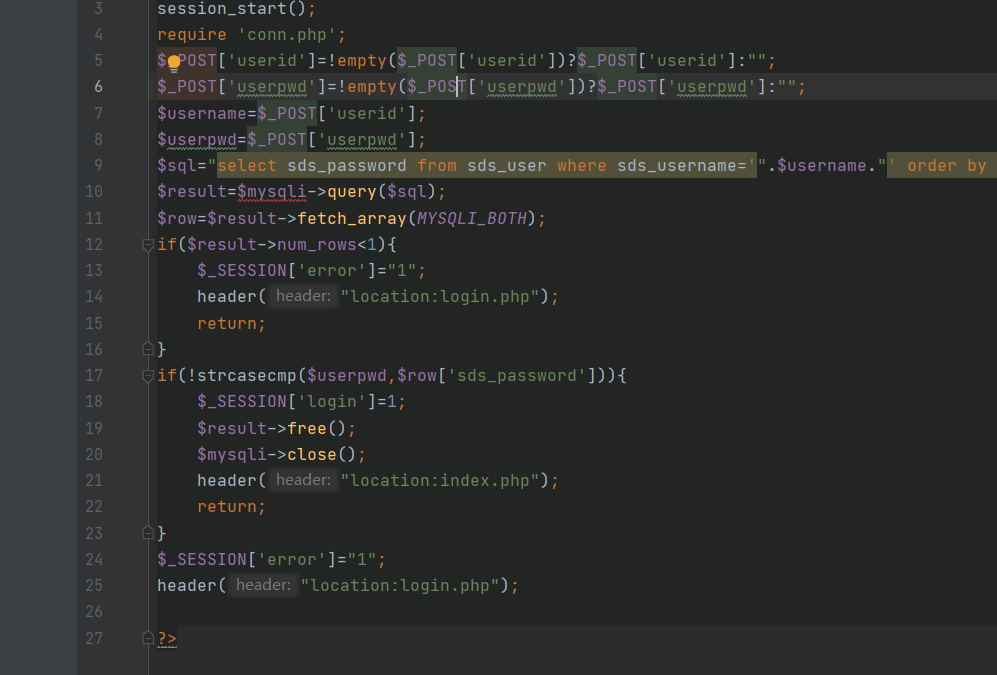Click the first 'userpwd' key on line 6

(272, 86)
